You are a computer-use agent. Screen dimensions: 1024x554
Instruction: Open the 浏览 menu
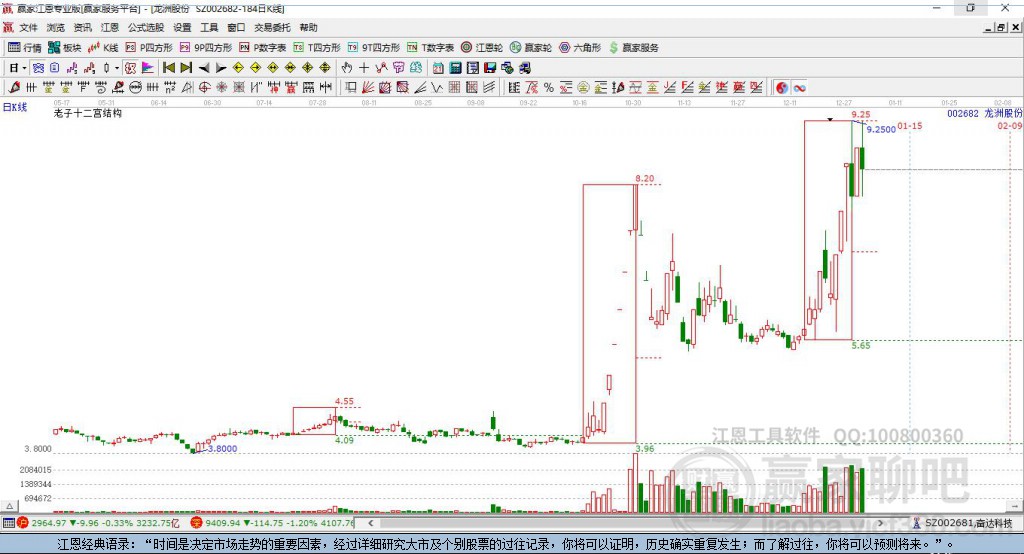pos(56,27)
